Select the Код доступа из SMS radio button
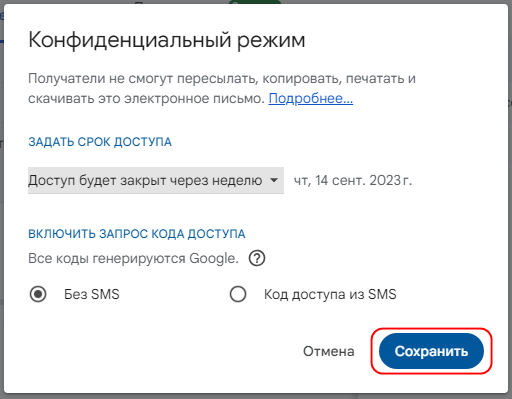 (238, 294)
